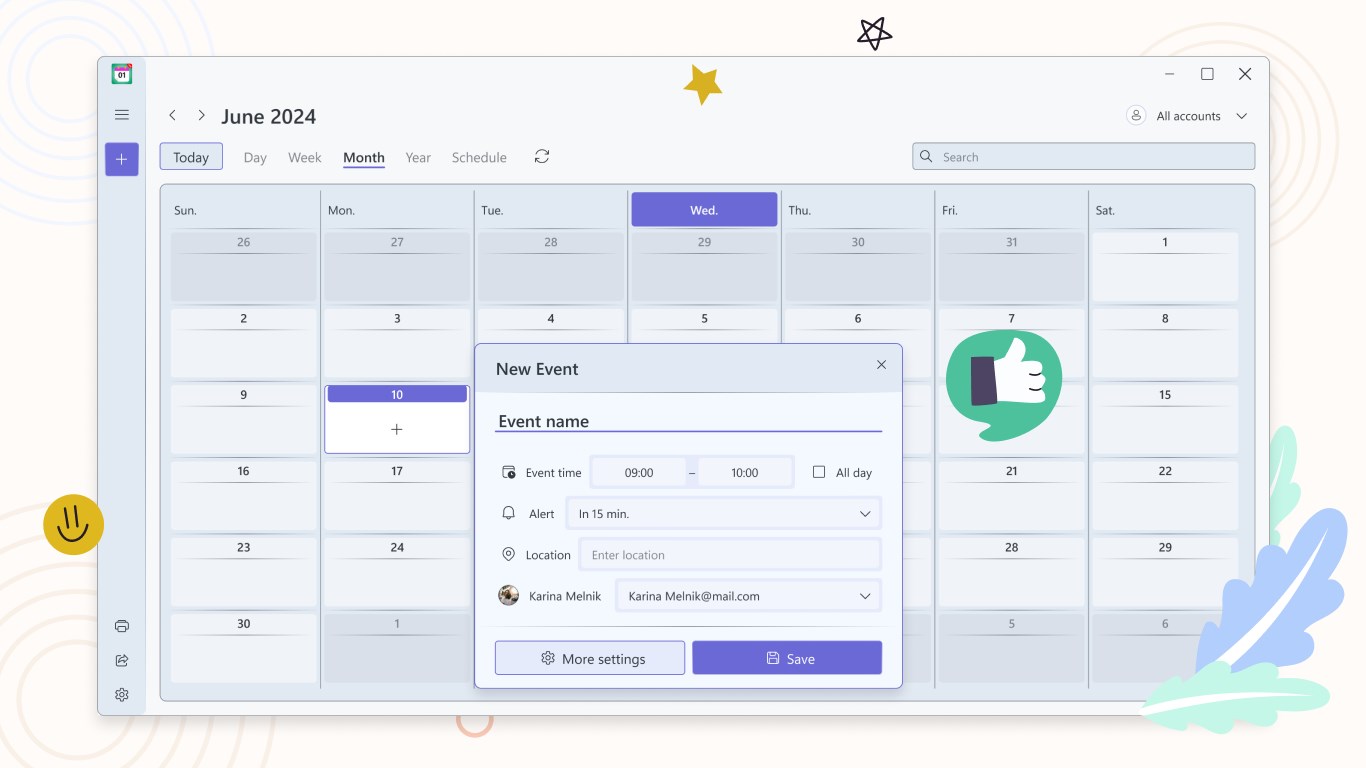
Task: Switch to the Schedule view tab
Action: 479,157
